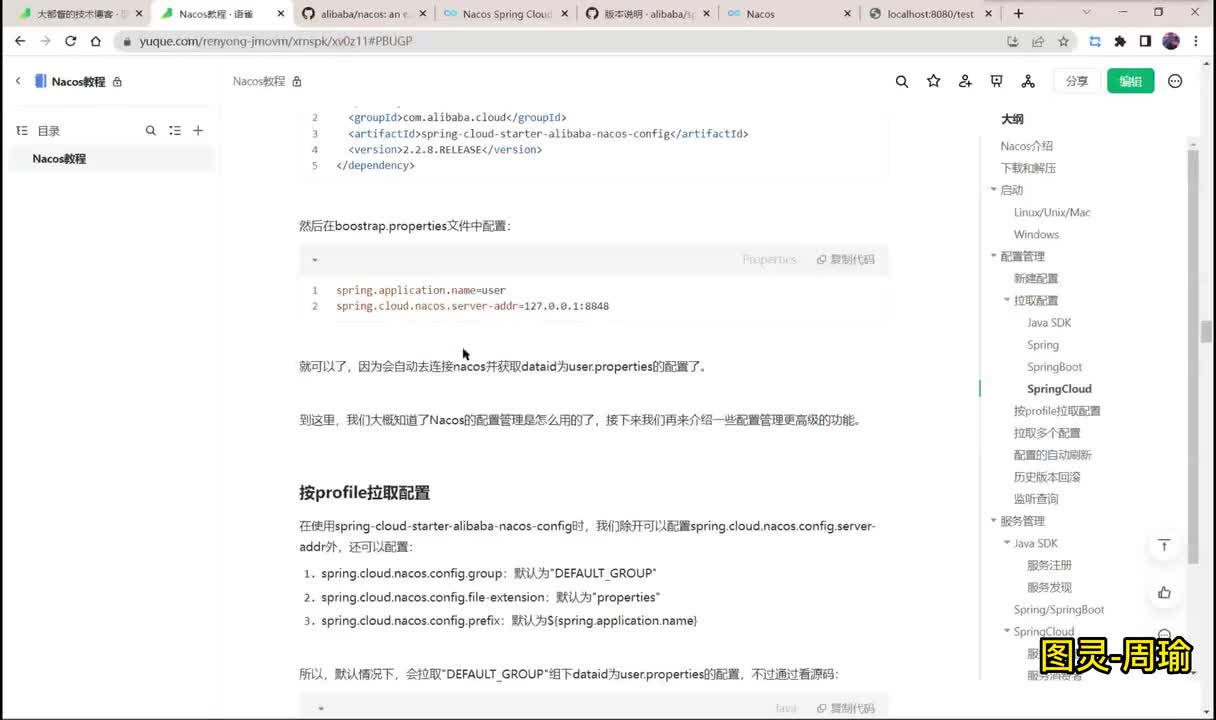1216x720 pixels.
Task: Jump to 配置的自动刷新 in outline
Action: pos(1053,455)
